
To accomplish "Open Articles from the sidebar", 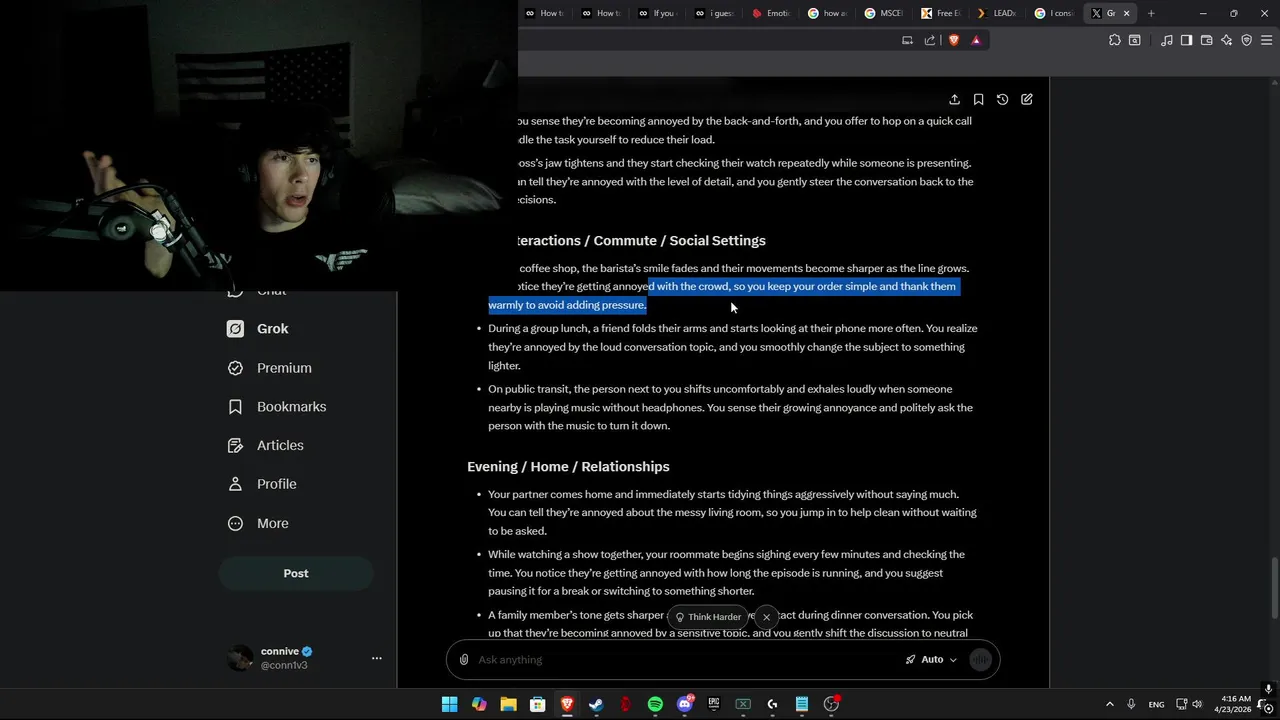I will pos(266,445).
